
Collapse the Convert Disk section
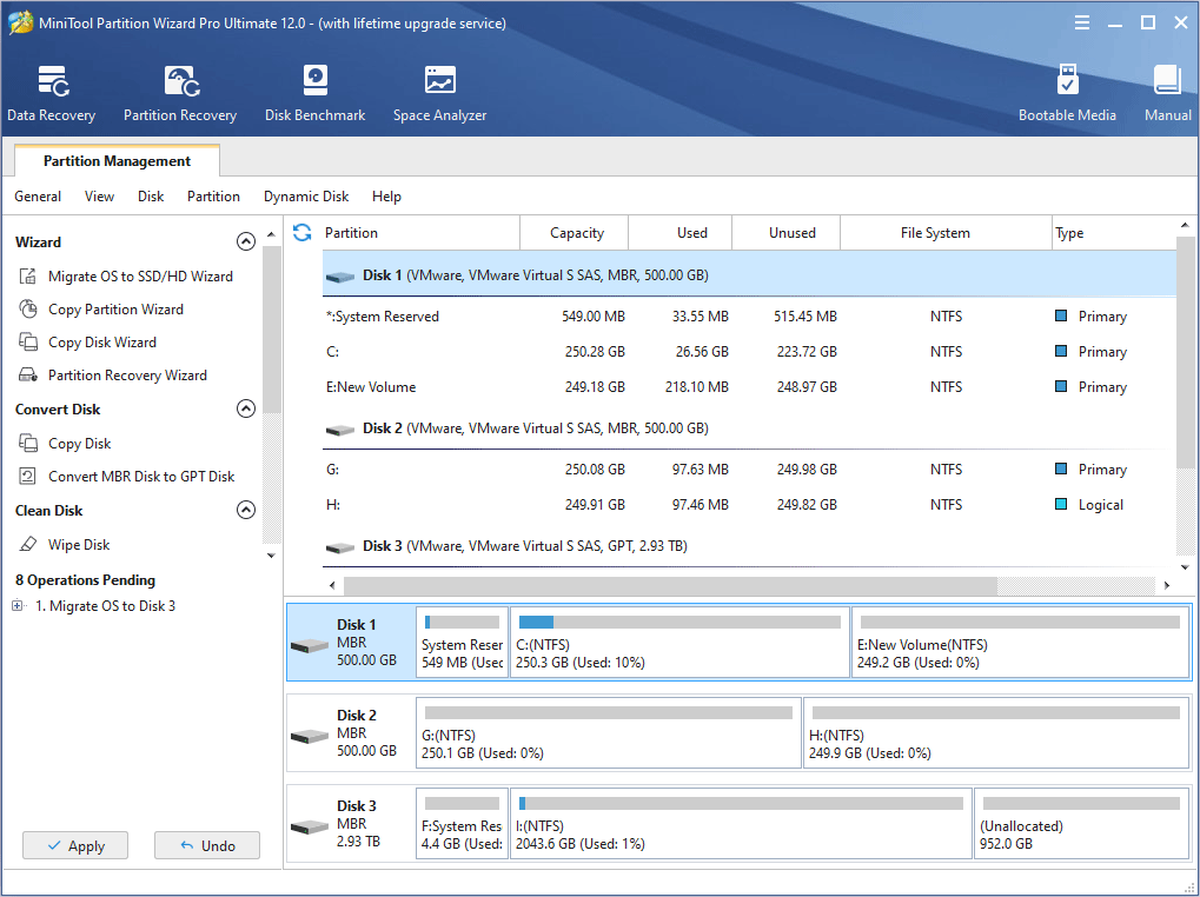pos(245,409)
